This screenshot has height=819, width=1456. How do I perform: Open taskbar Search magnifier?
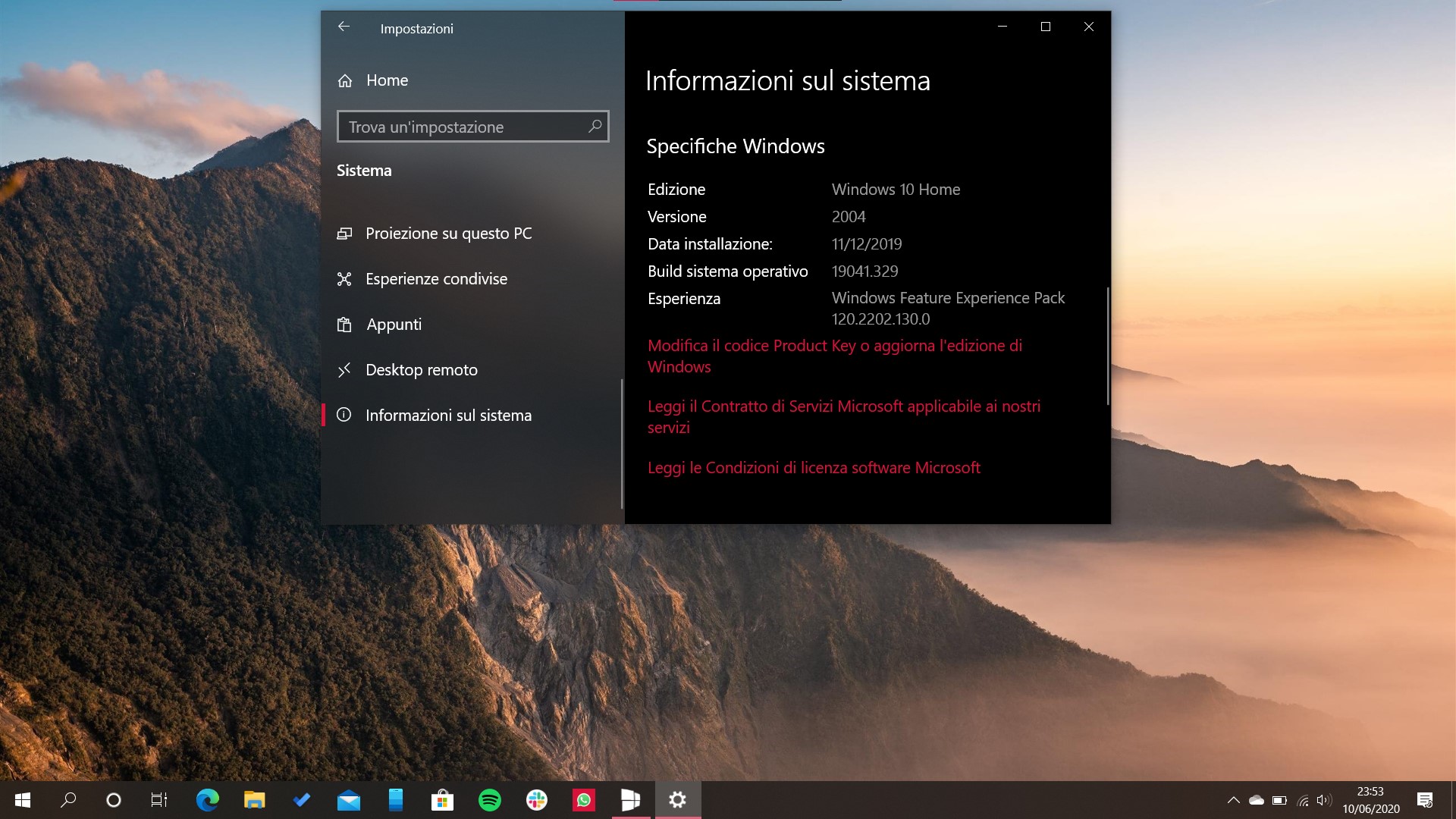click(x=68, y=800)
